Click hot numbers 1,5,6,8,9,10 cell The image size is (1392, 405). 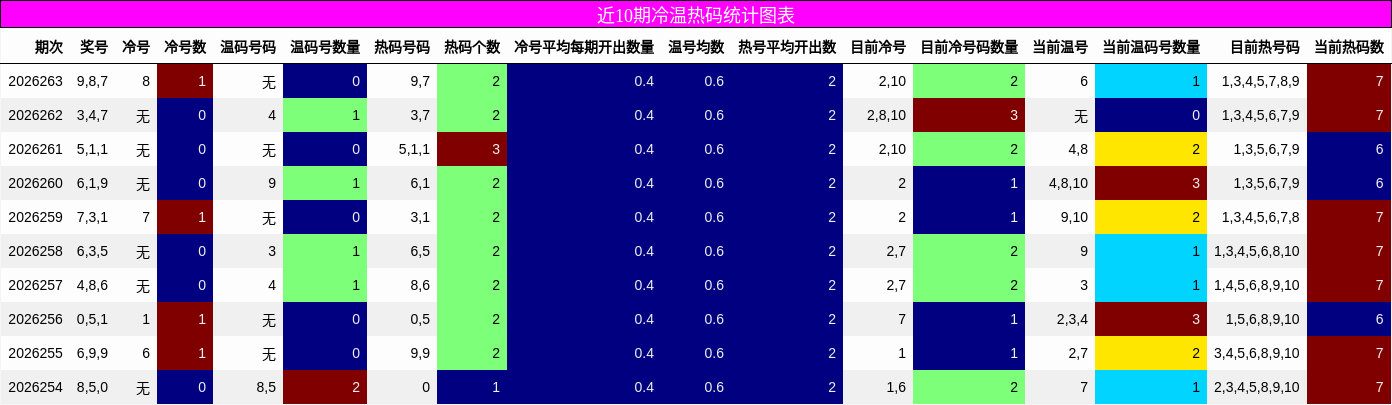click(x=1257, y=319)
